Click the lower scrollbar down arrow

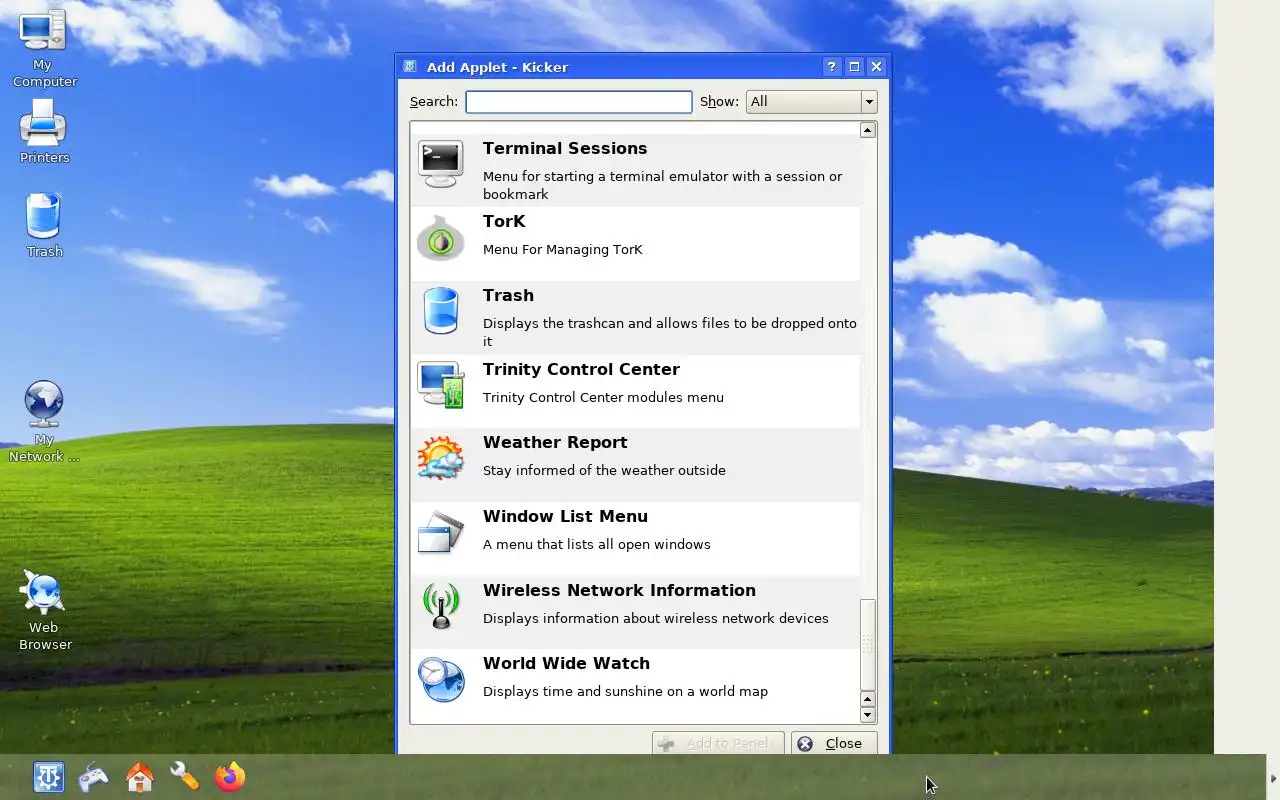pos(868,715)
